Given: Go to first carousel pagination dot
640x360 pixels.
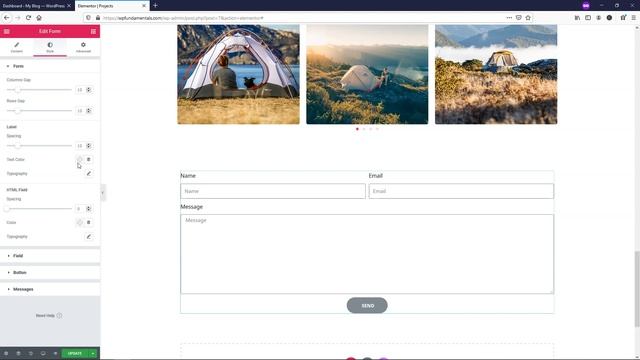Looking at the screenshot, I should [x=357, y=129].
